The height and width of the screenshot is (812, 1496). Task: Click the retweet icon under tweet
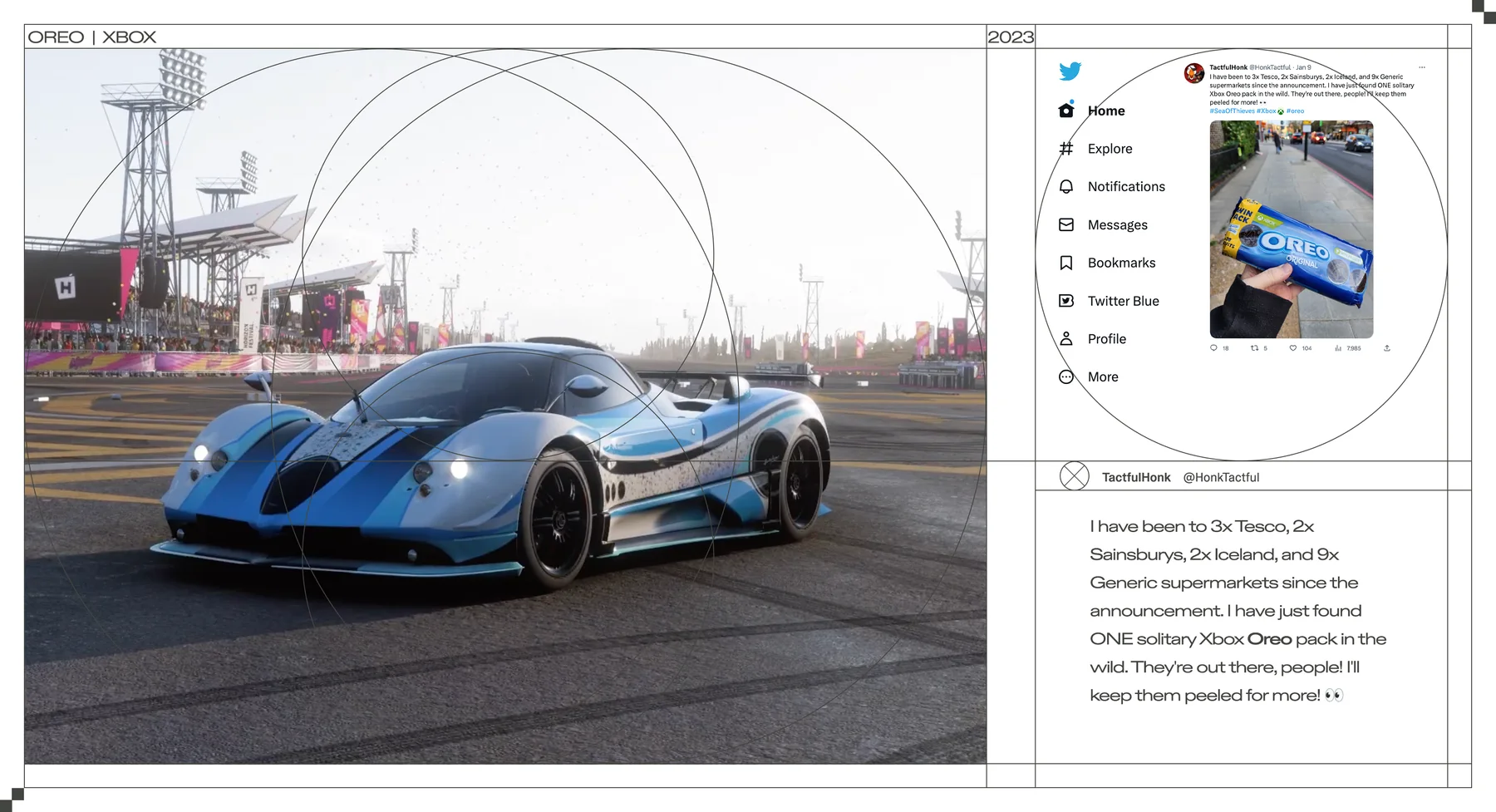pos(1255,348)
